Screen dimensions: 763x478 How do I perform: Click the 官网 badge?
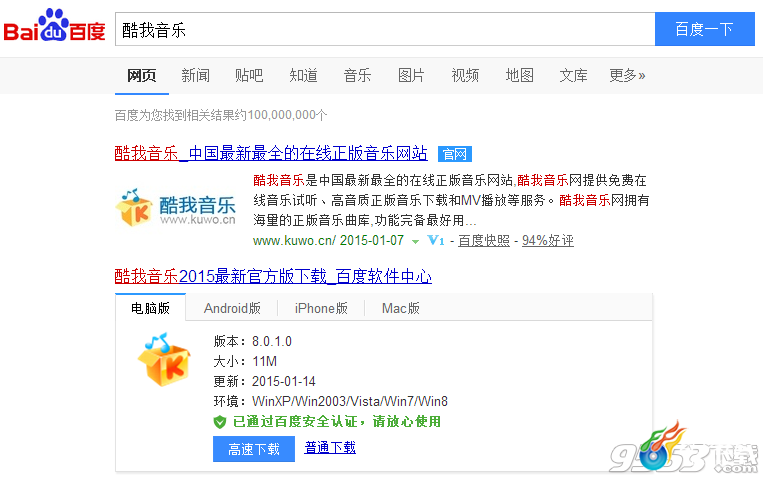coord(454,154)
